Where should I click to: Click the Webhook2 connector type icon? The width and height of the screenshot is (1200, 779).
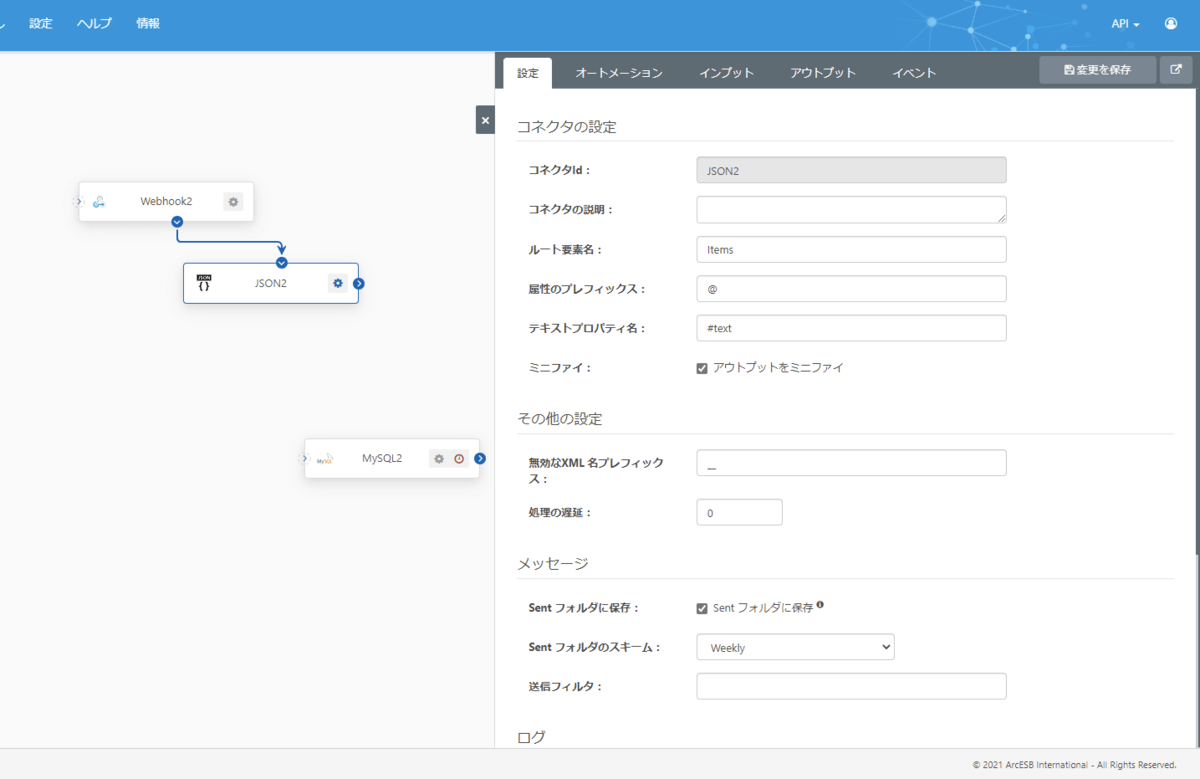[99, 202]
